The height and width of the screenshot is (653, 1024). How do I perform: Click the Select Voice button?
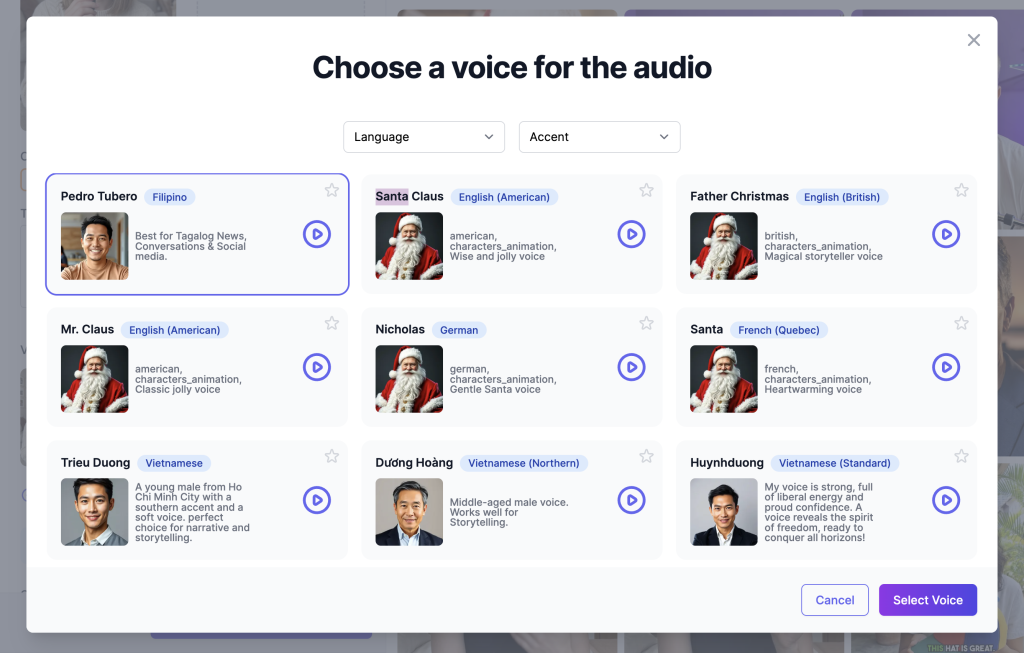point(927,600)
